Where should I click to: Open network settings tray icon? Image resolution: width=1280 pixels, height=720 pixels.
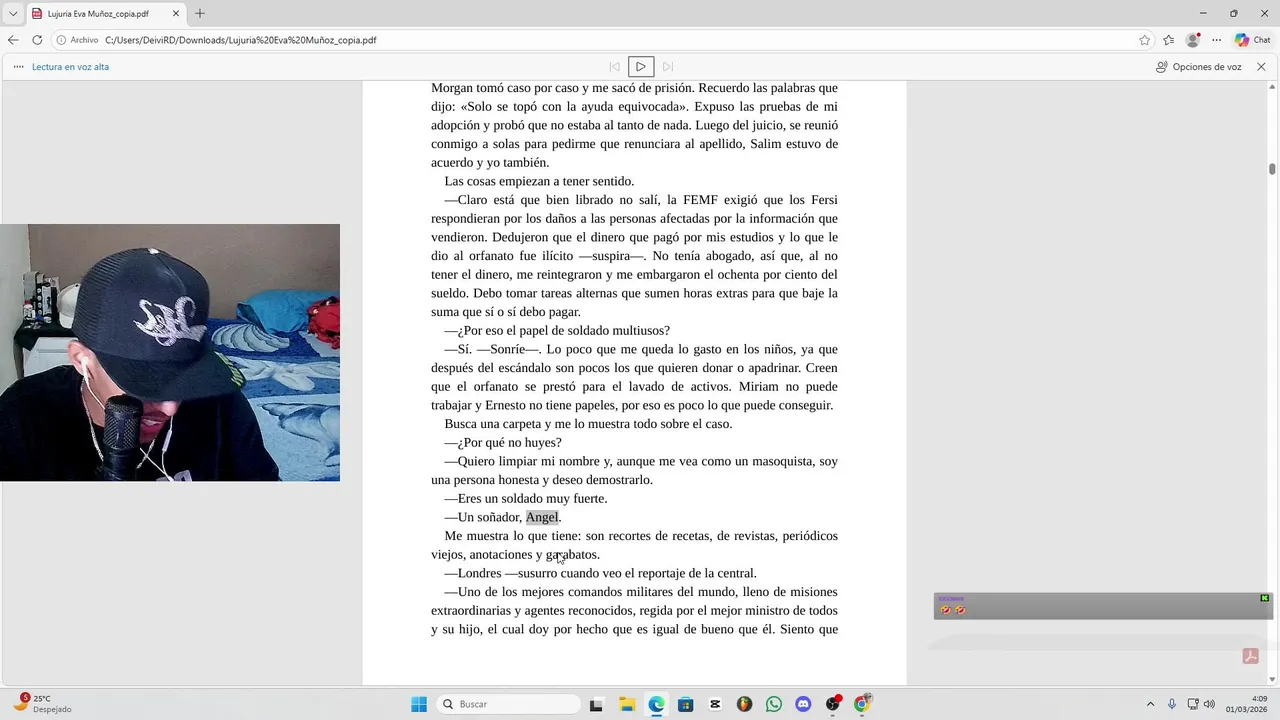click(1193, 704)
